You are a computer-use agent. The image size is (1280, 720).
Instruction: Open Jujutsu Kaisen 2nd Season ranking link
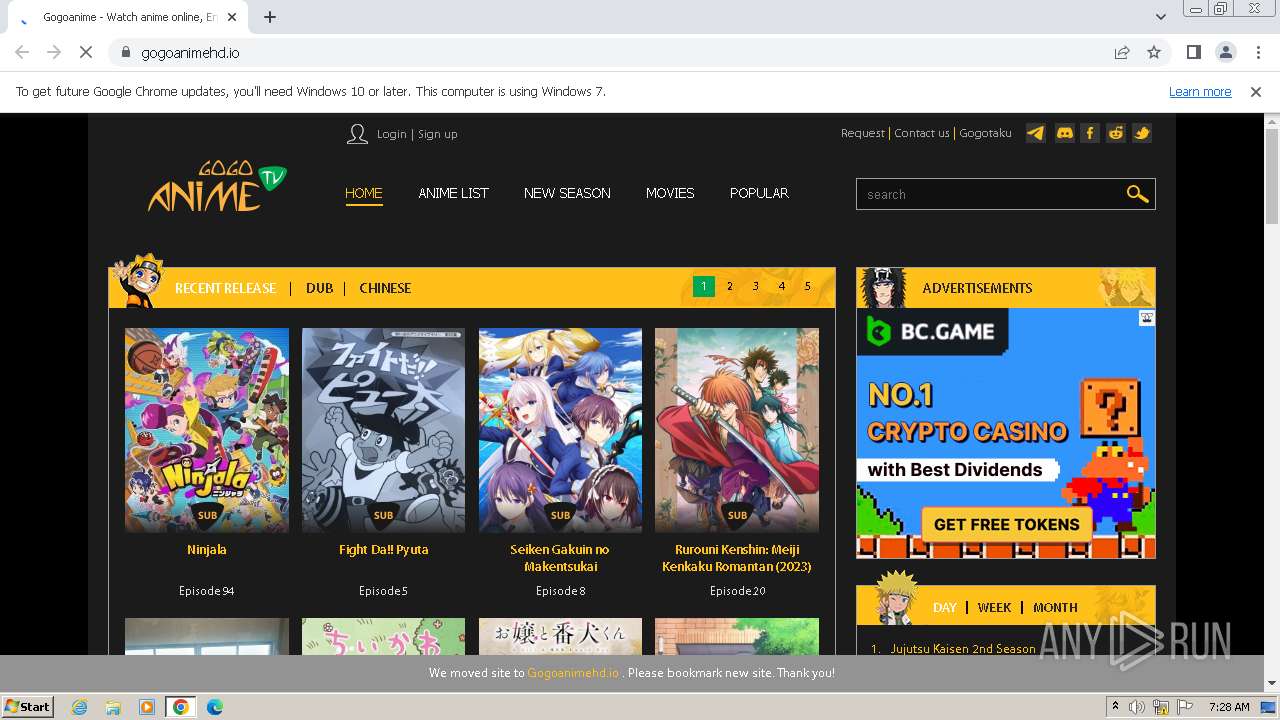tap(963, 649)
